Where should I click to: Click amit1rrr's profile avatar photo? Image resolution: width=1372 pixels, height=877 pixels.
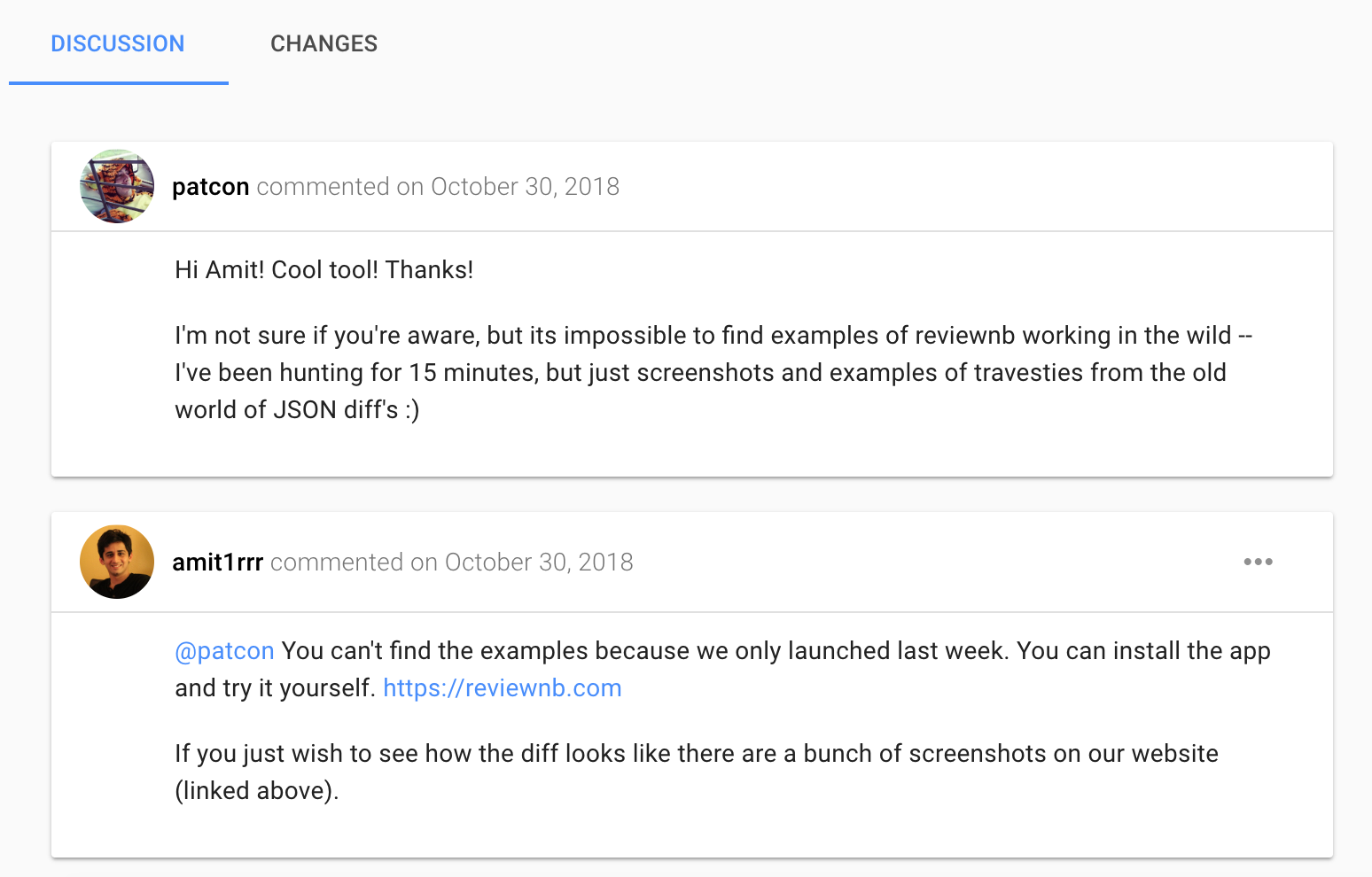pyautogui.click(x=117, y=562)
